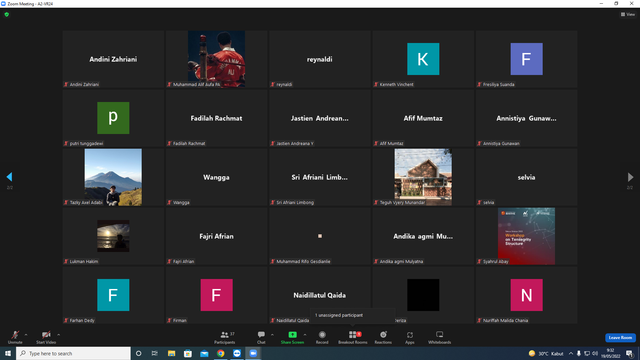
Task: Open Breakout Rooms
Action: [x=353, y=337]
